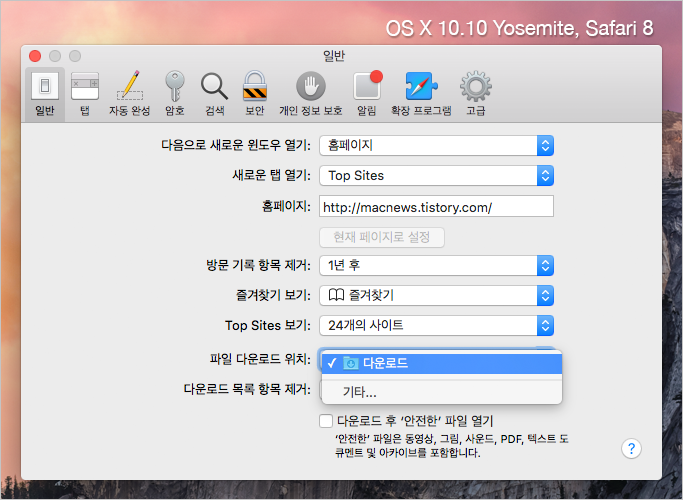This screenshot has width=683, height=500.
Task: Open the 새로운 탭 열기 Top Sites dropdown
Action: (x=436, y=176)
